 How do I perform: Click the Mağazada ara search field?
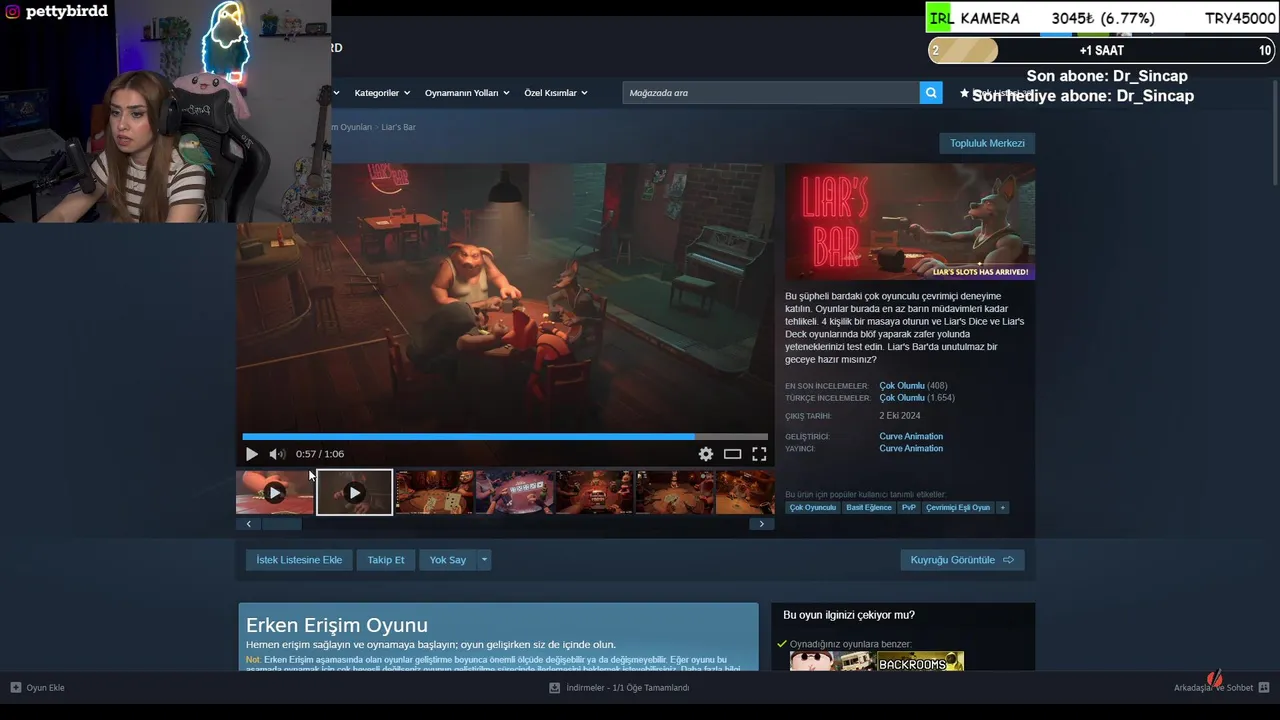click(x=771, y=93)
